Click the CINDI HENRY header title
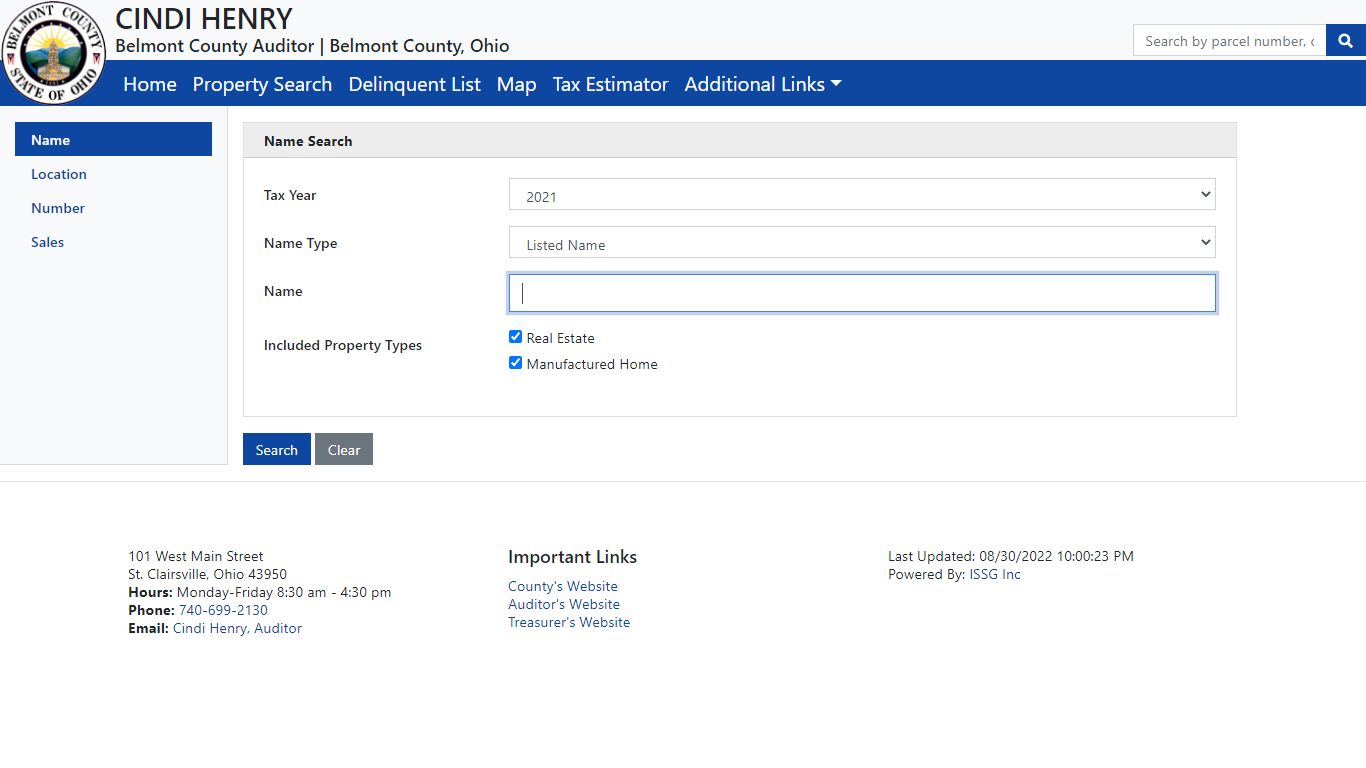Image resolution: width=1366 pixels, height=768 pixels. click(x=204, y=19)
